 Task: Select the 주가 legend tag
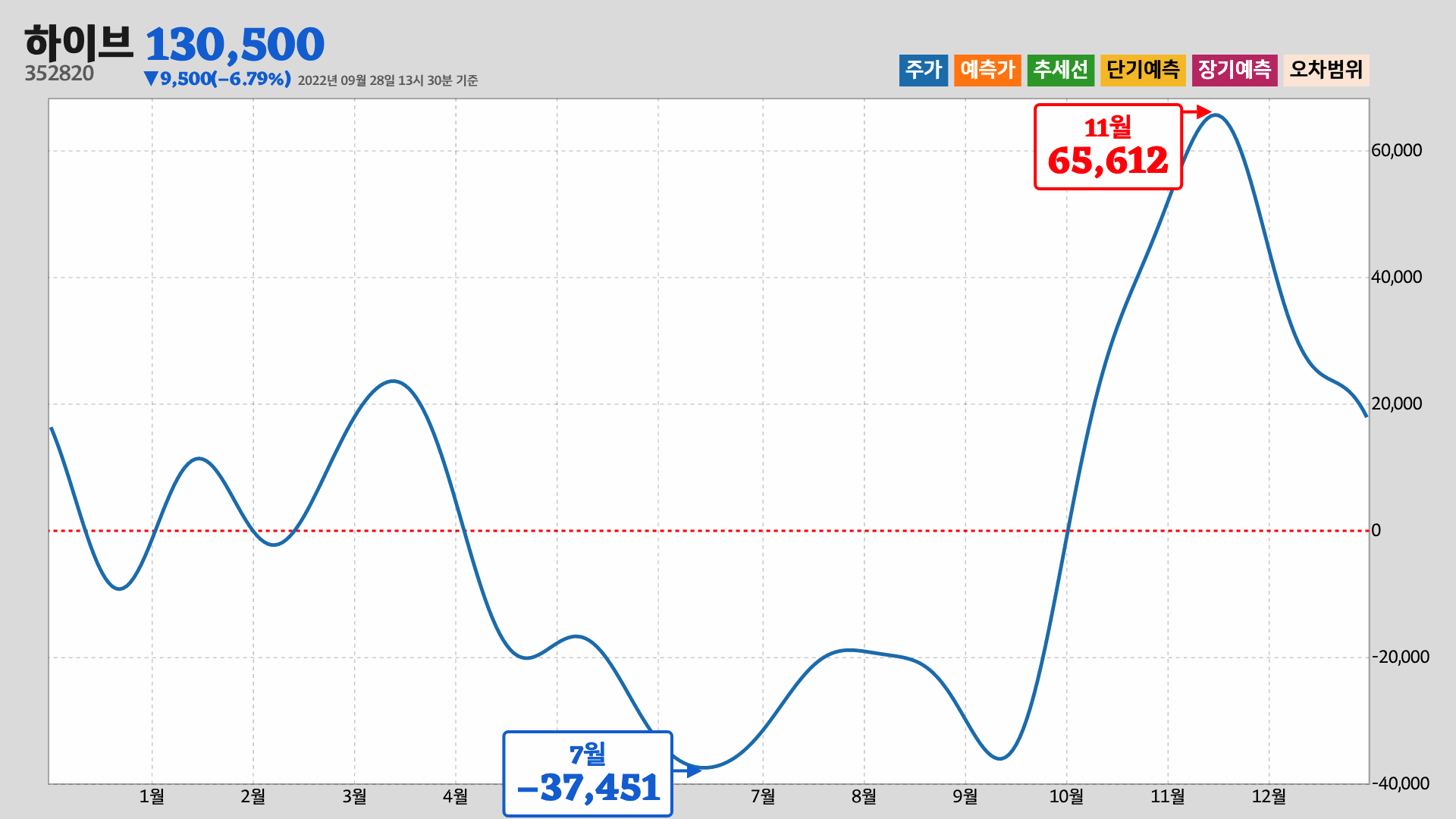(924, 71)
